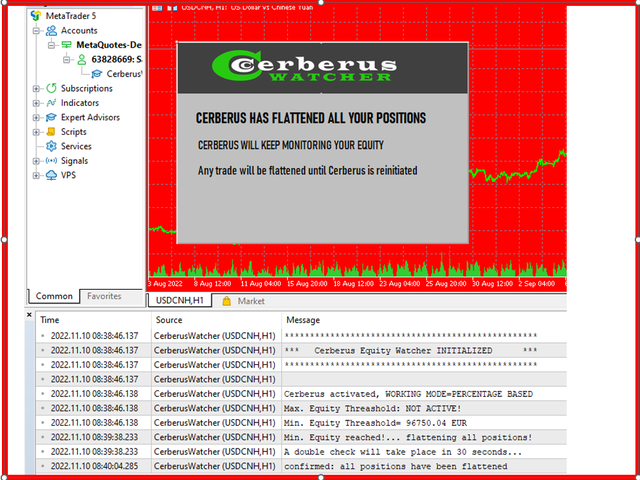Screen dimensions: 640x480
Task: Click the MetaQuotes-Demo server icon
Action: 66,45
